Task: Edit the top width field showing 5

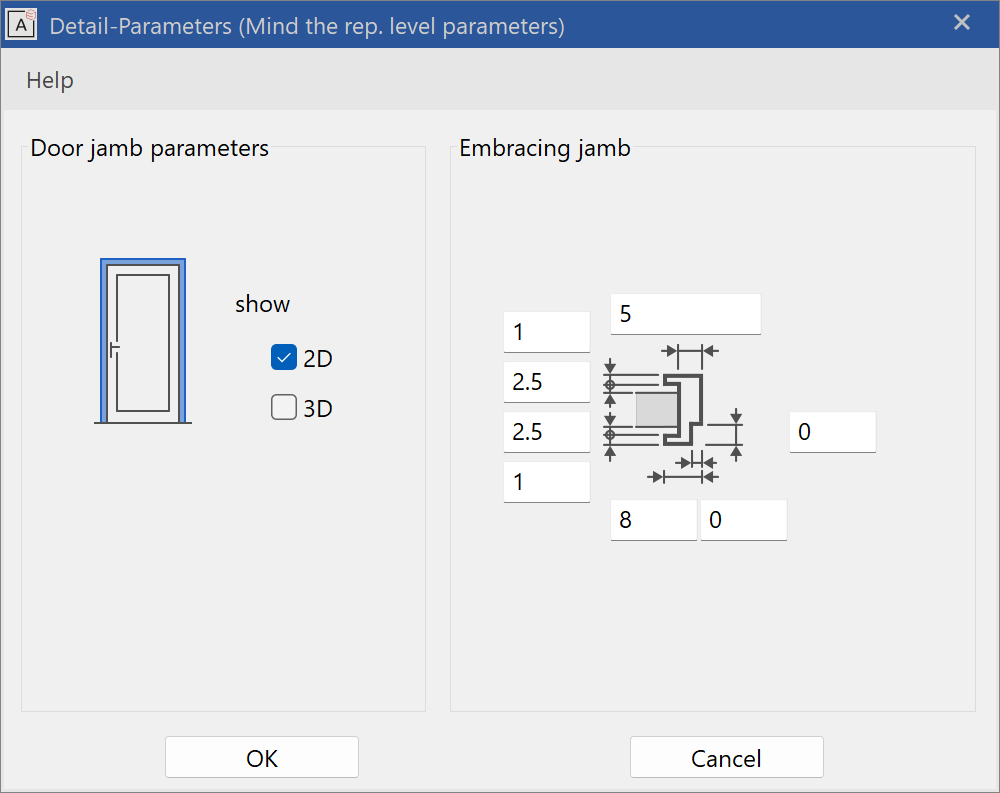Action: [x=686, y=314]
